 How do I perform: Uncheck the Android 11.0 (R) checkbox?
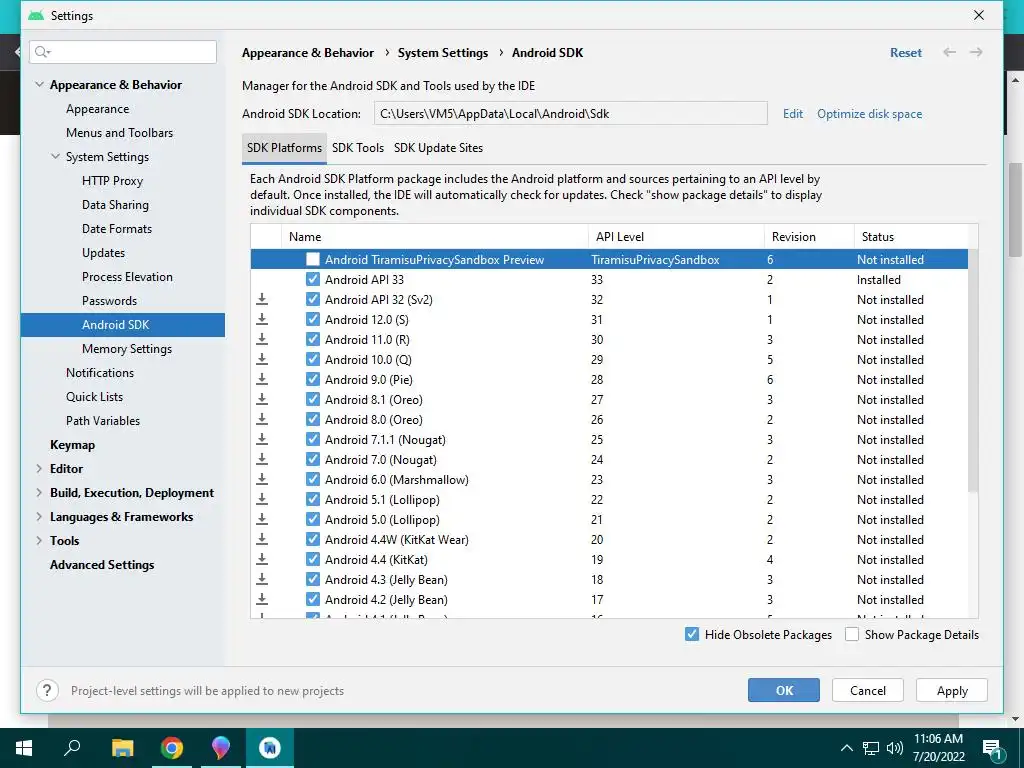point(313,340)
